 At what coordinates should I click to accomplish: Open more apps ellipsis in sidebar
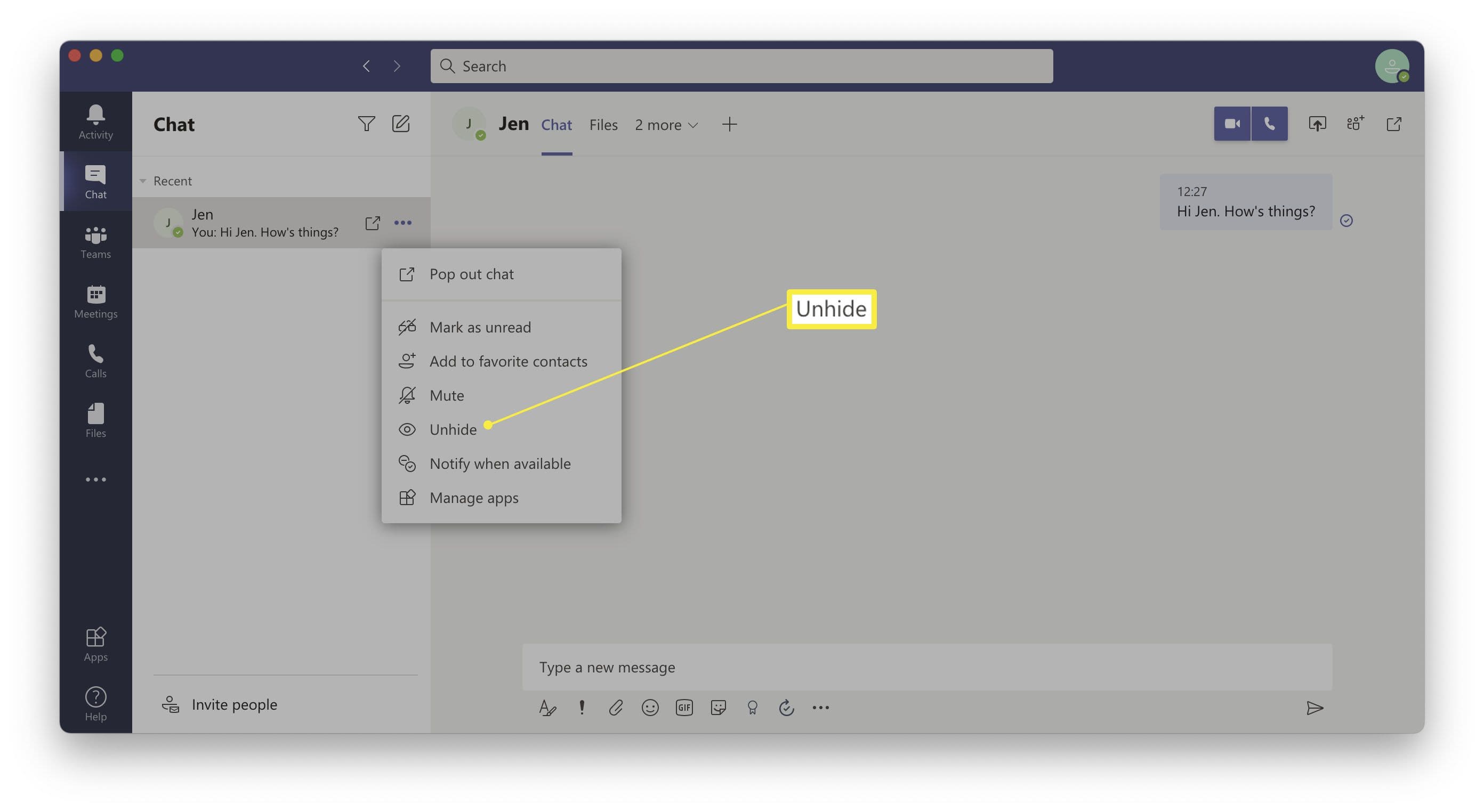coord(95,479)
